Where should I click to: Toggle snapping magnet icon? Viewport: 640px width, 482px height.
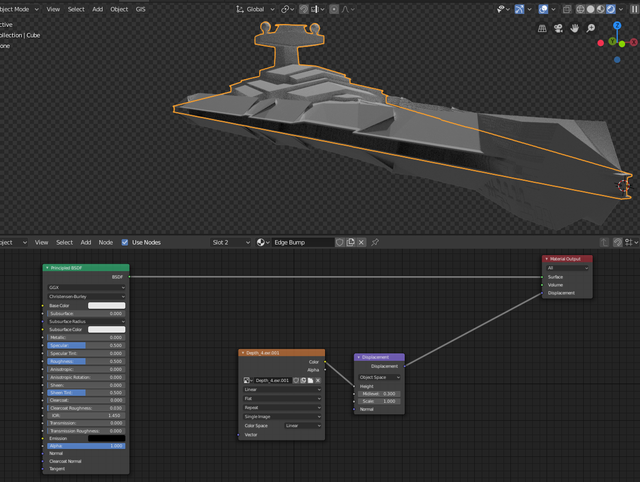tap(304, 9)
